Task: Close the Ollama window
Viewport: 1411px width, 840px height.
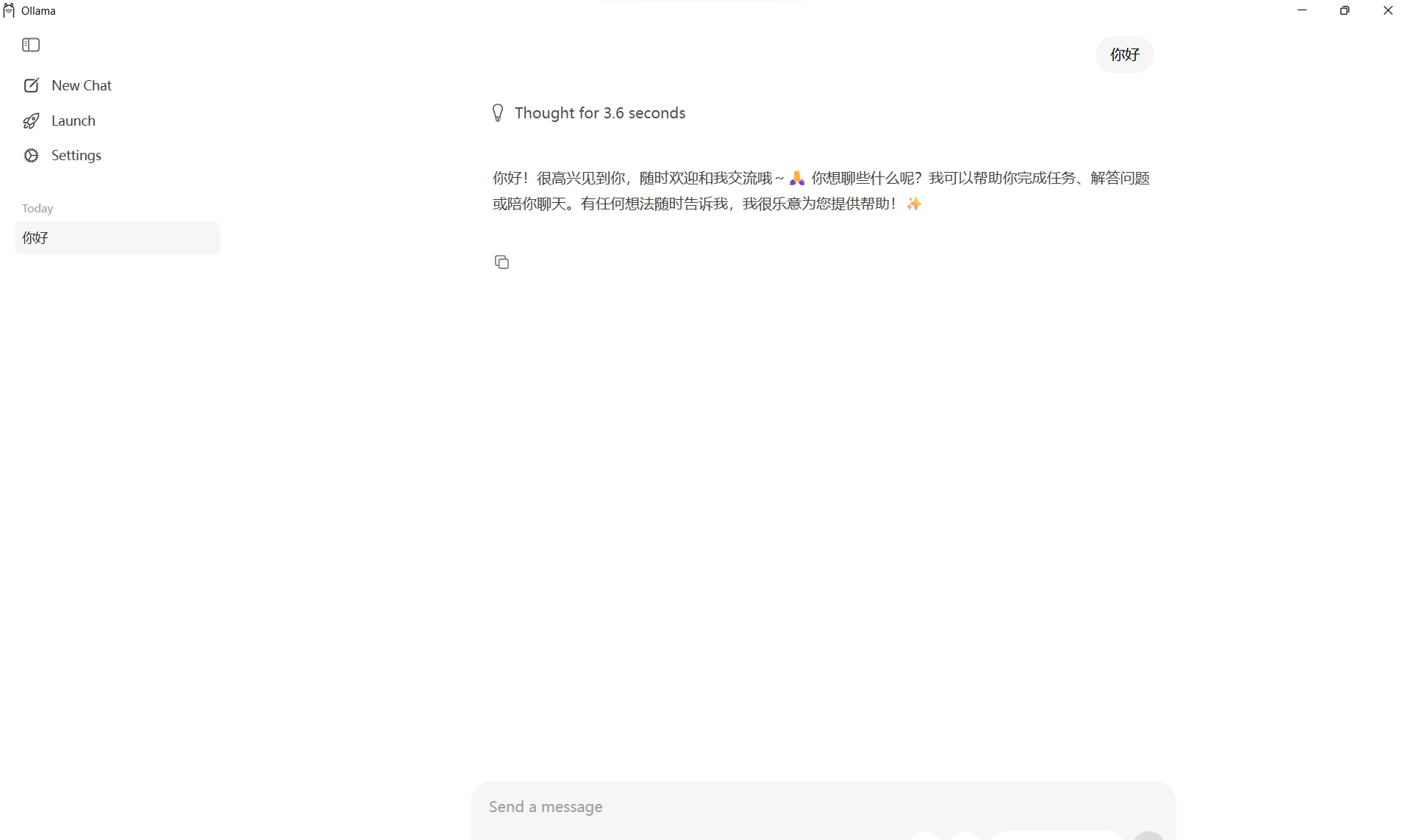Action: coord(1388,10)
